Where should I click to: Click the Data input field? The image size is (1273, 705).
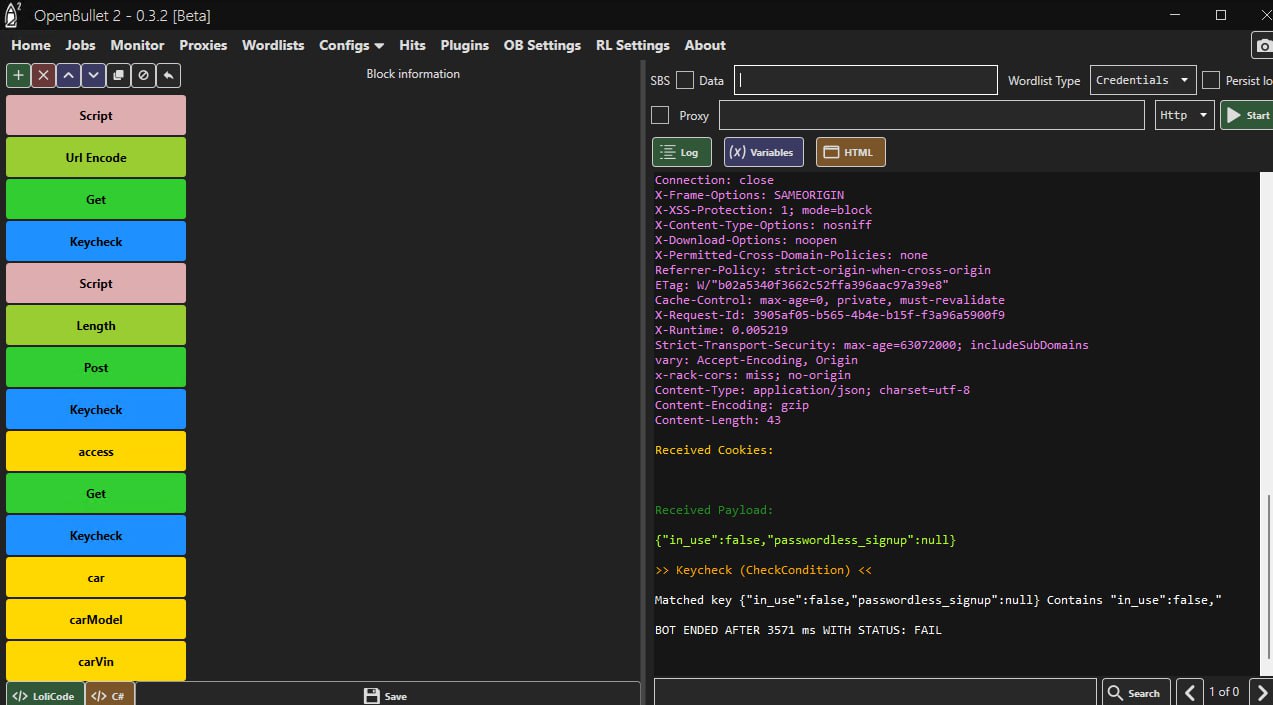(x=866, y=80)
